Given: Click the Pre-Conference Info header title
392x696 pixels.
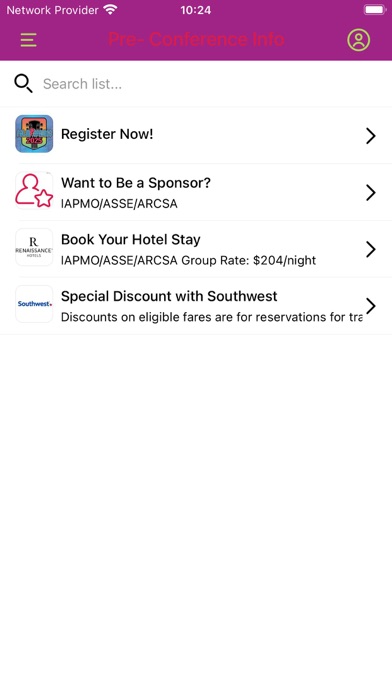Looking at the screenshot, I should coord(196,40).
